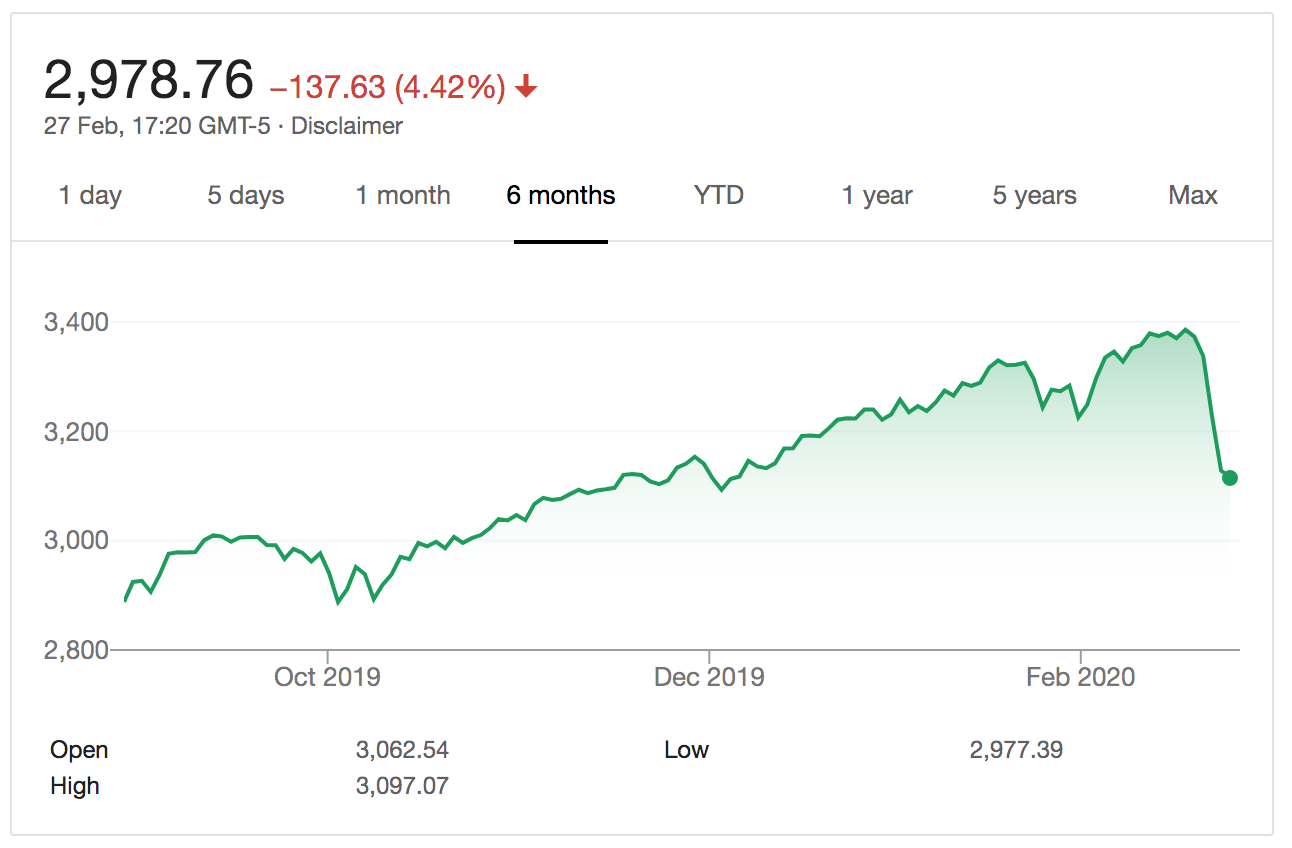Click the -137.63 (4.42%) change text
Screen dimensions: 1292x848
pos(388,88)
